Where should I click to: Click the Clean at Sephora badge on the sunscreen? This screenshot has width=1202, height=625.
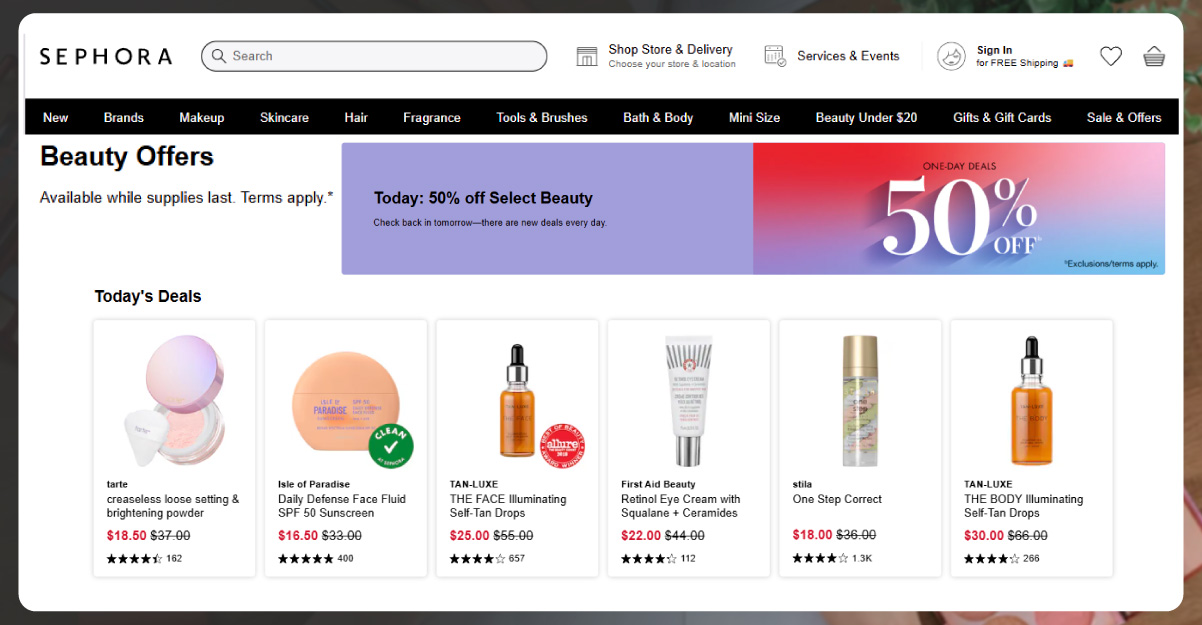tap(389, 444)
